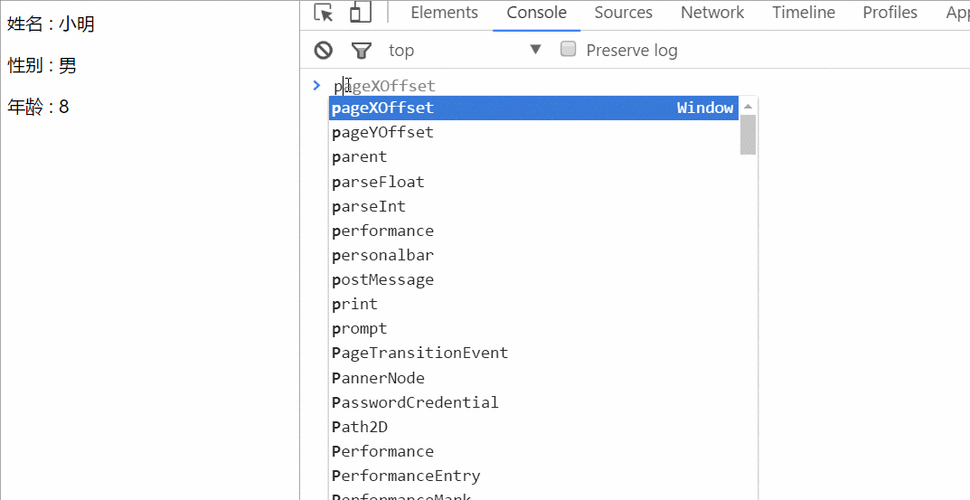
Task: Click the console prompt chevron arrow
Action: [317, 86]
